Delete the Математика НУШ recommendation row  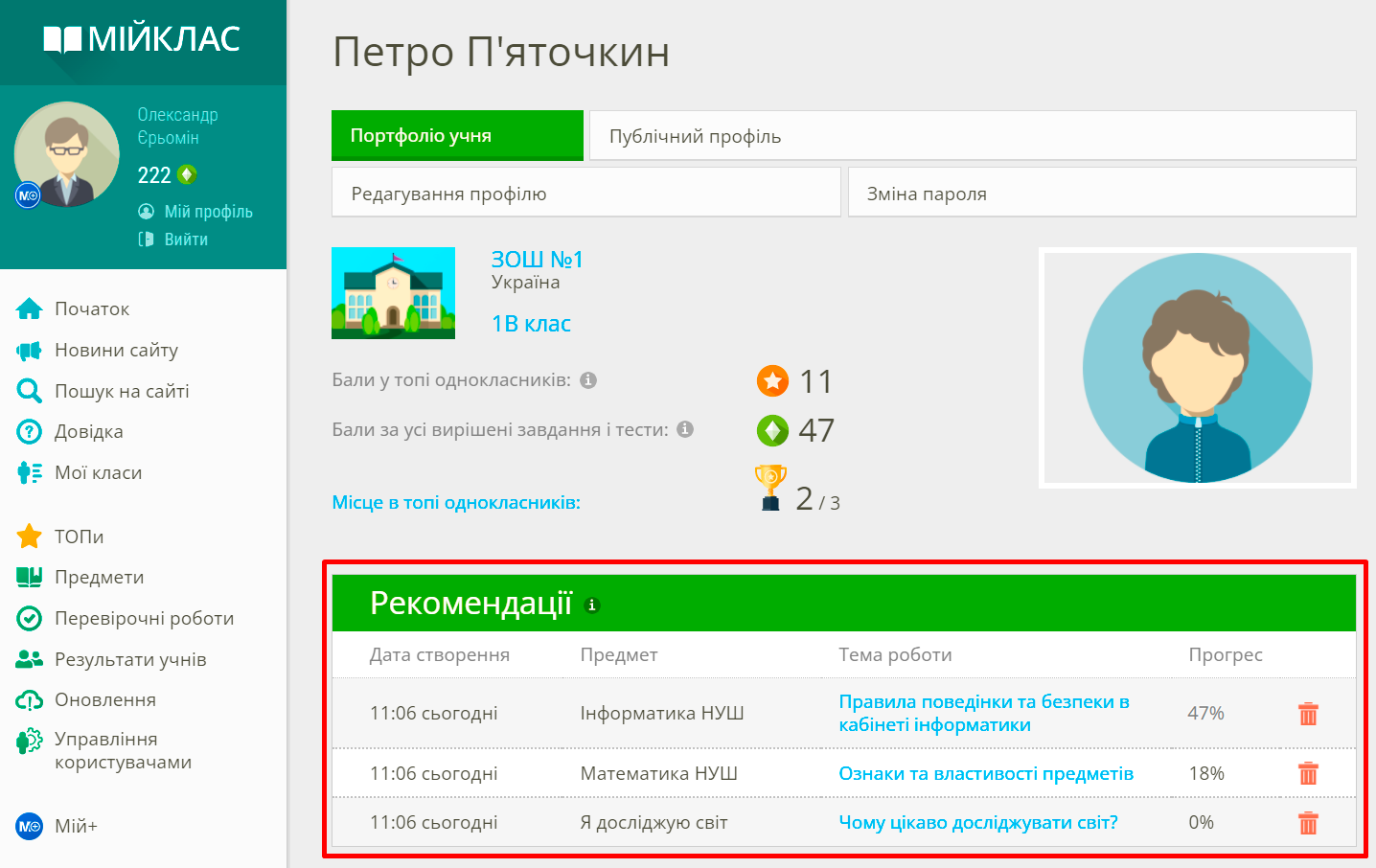(1308, 773)
